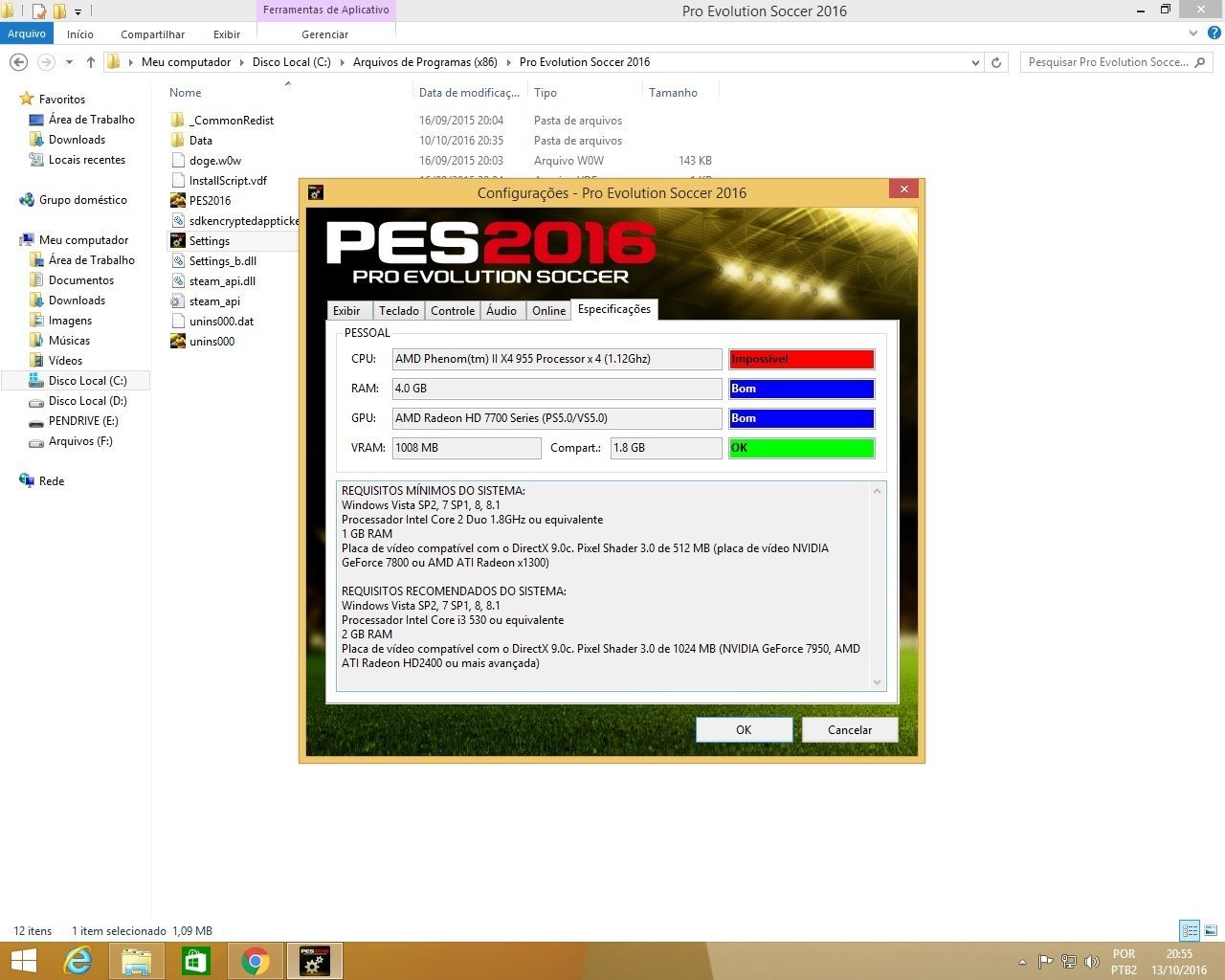
Task: Switch to details view icon
Action: pyautogui.click(x=1190, y=930)
